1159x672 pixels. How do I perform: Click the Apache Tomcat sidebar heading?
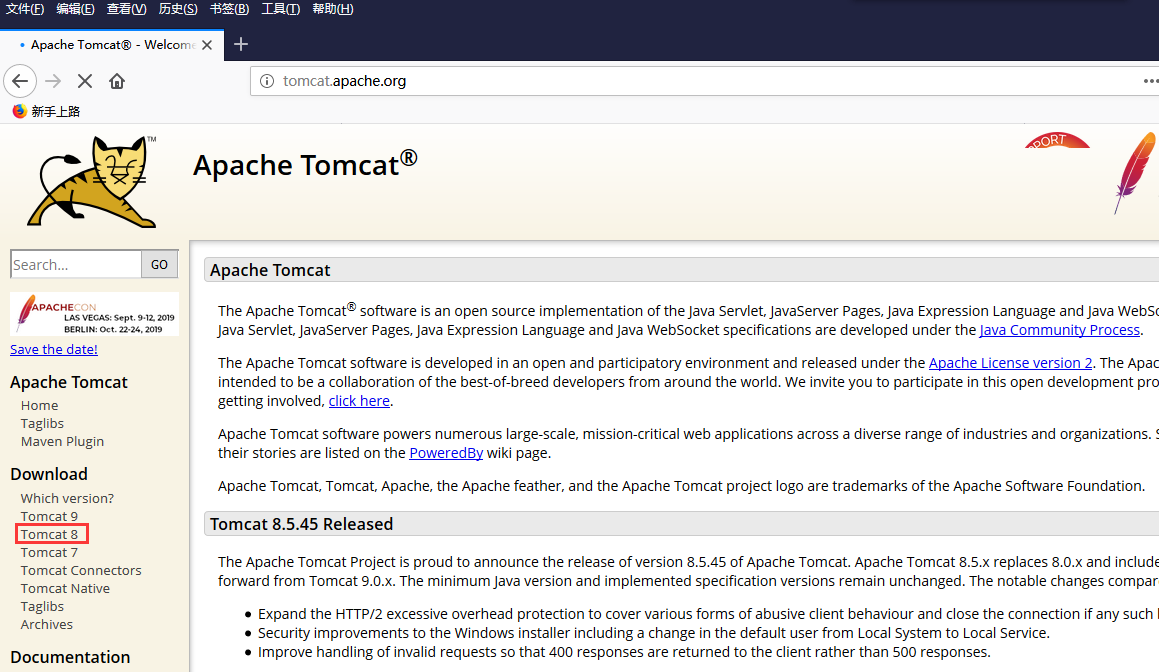(69, 382)
